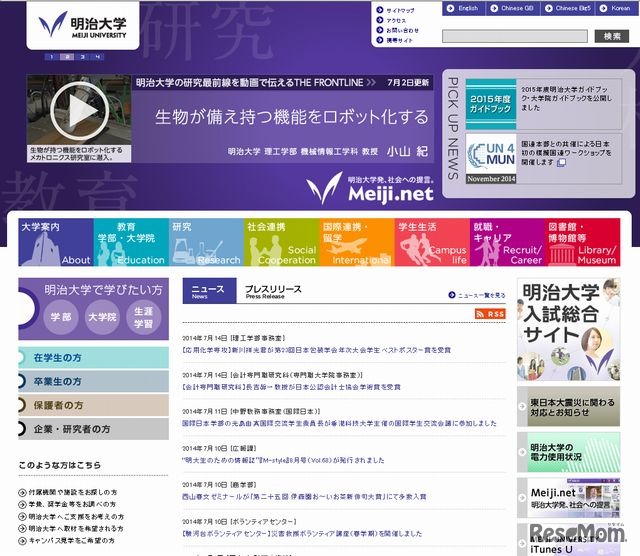Select slide 4 in banner pager
The width and height of the screenshot is (640, 556).
(97, 57)
